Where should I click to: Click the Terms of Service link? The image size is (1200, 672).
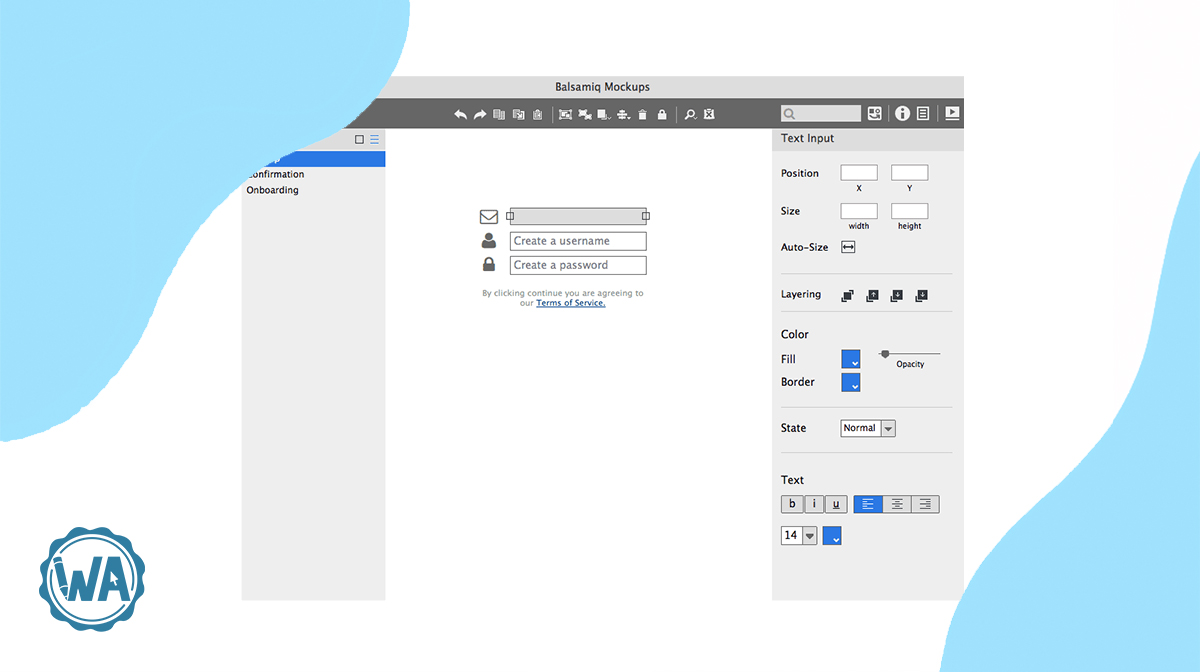570,303
